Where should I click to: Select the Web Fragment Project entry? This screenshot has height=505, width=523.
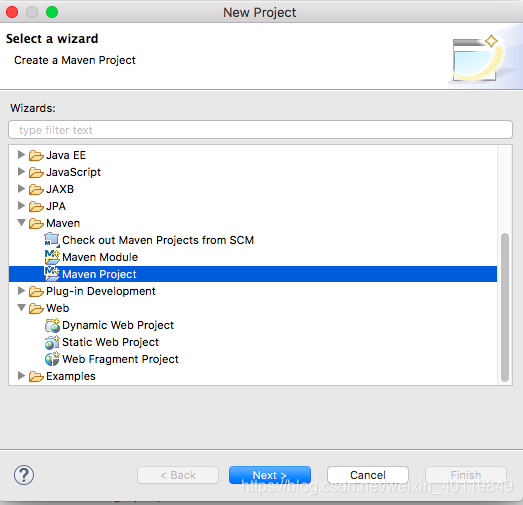point(120,360)
